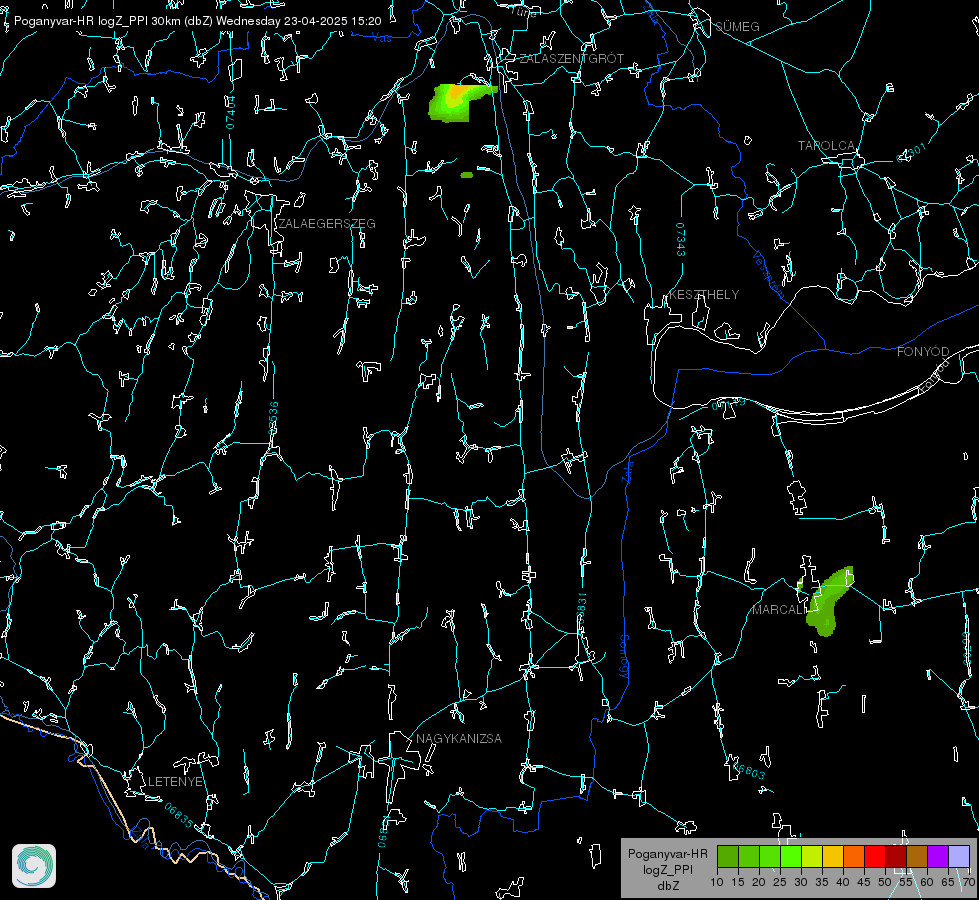Select the bright green 25–30 dBZ legend swatch

click(x=790, y=856)
